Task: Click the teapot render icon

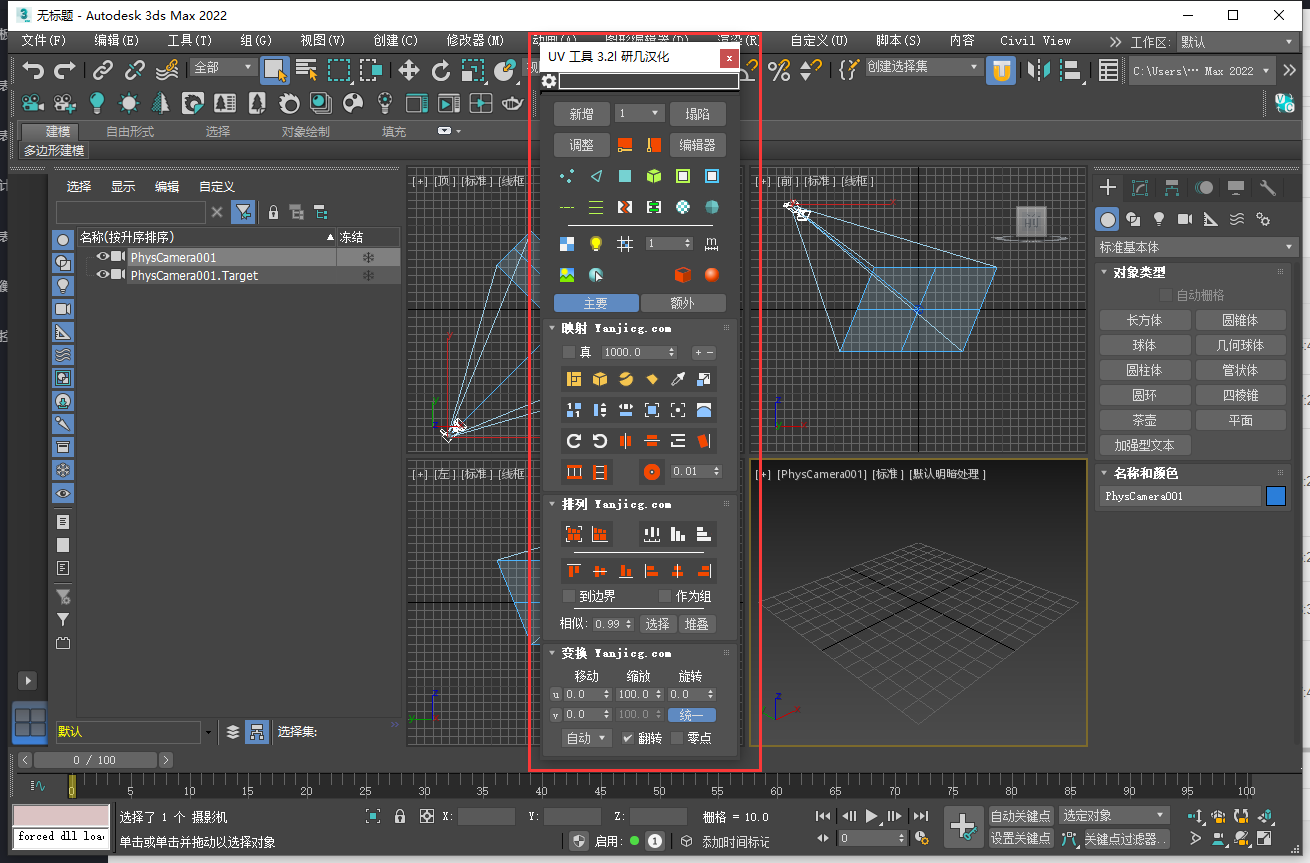Action: click(513, 103)
